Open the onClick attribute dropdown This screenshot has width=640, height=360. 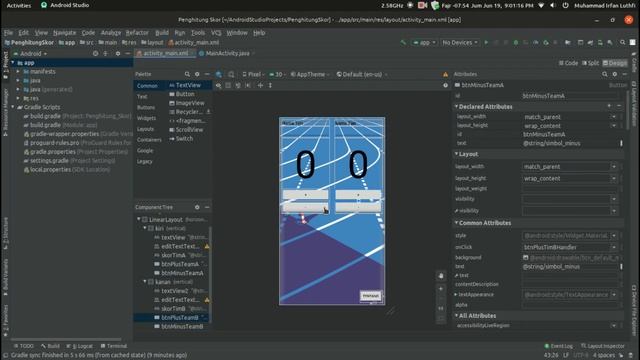point(613,247)
